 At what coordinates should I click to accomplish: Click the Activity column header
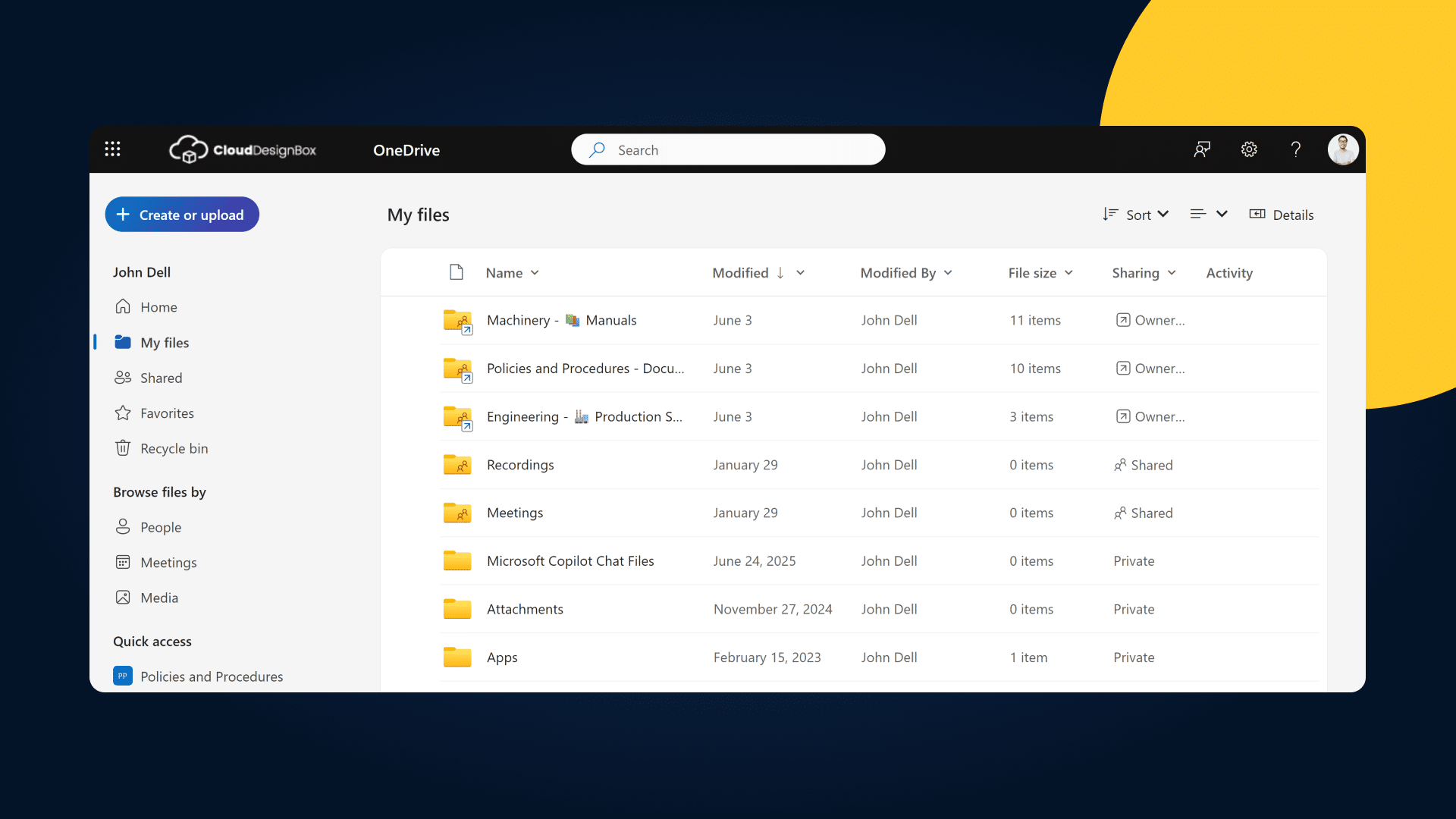click(1229, 273)
